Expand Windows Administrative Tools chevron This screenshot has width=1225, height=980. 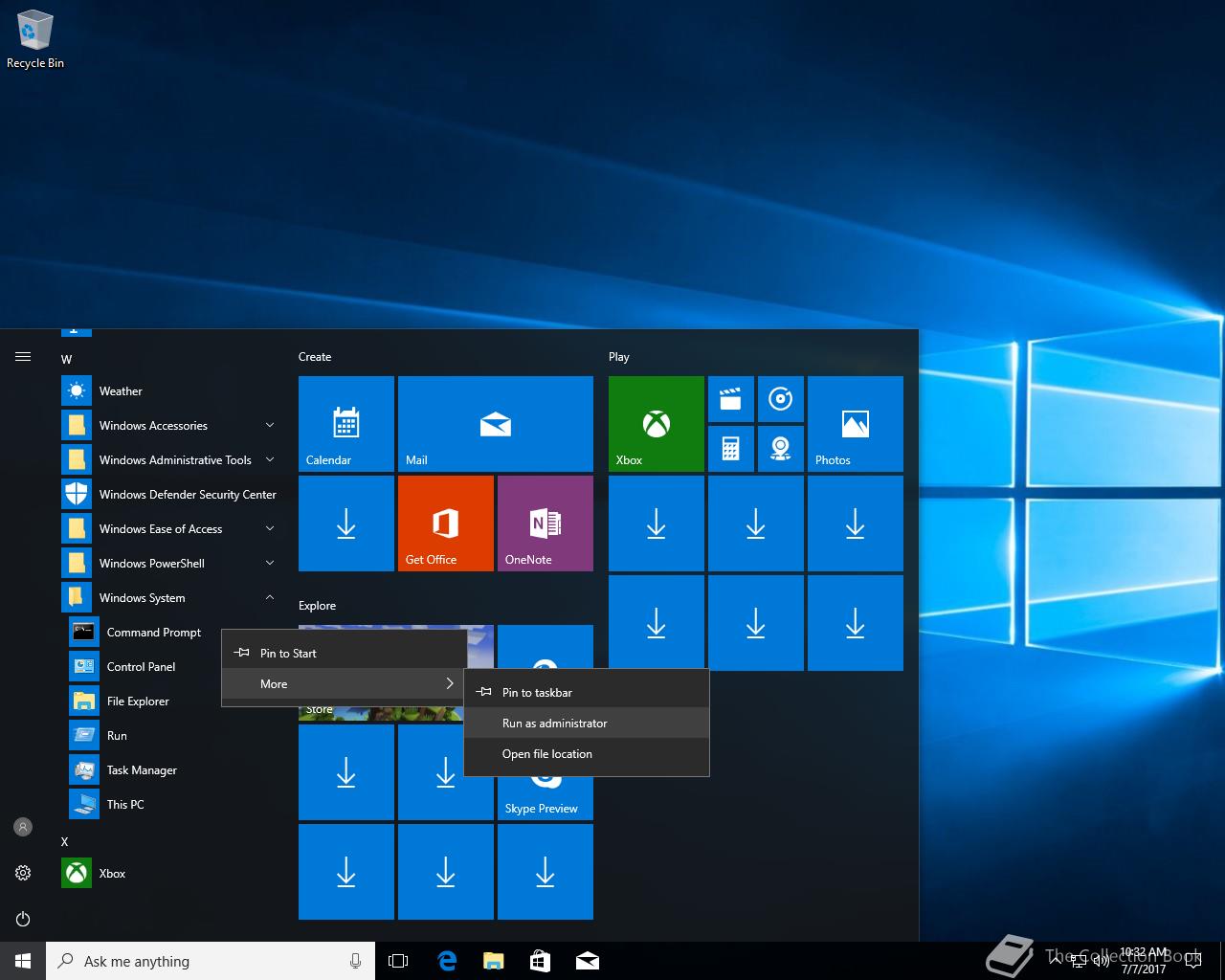tap(270, 459)
